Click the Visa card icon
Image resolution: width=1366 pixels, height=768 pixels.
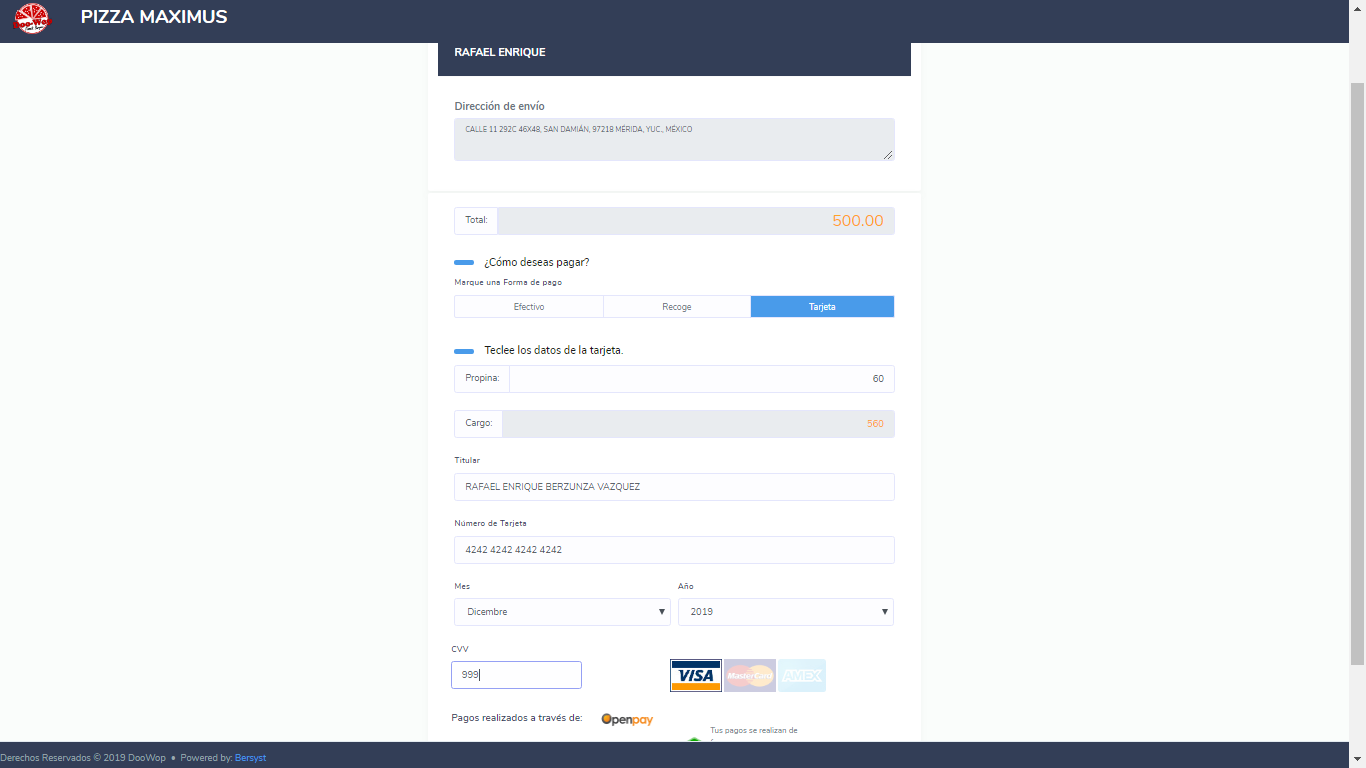[x=695, y=676]
